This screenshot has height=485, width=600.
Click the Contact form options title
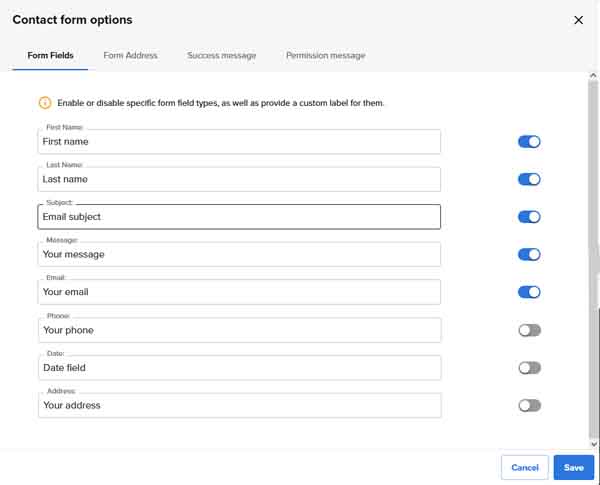click(72, 20)
